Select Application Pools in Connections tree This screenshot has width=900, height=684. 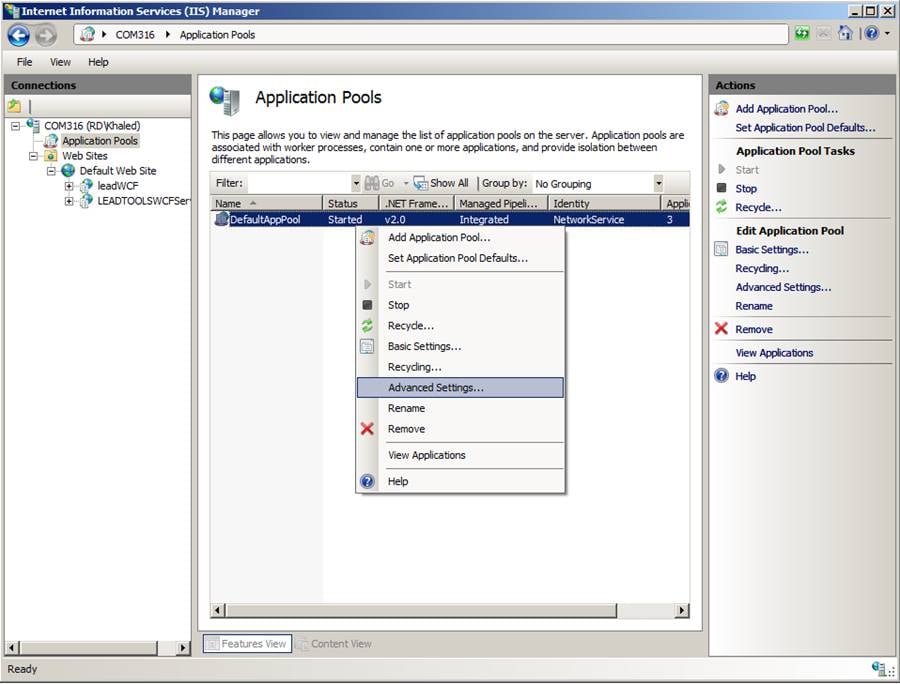[99, 141]
